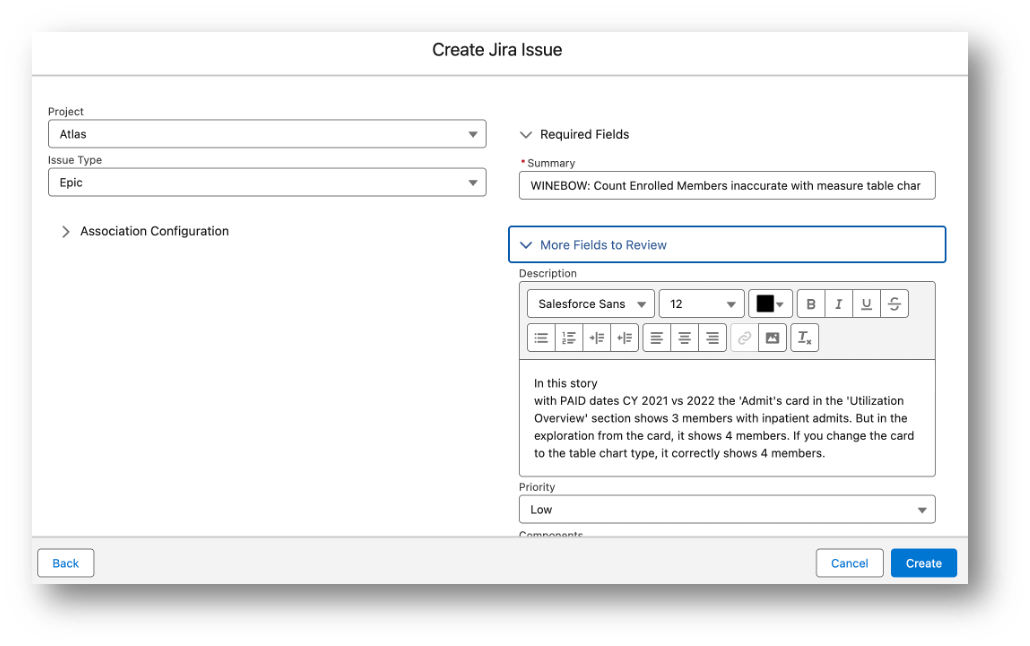
Task: Underline the selected description text
Action: [x=866, y=304]
